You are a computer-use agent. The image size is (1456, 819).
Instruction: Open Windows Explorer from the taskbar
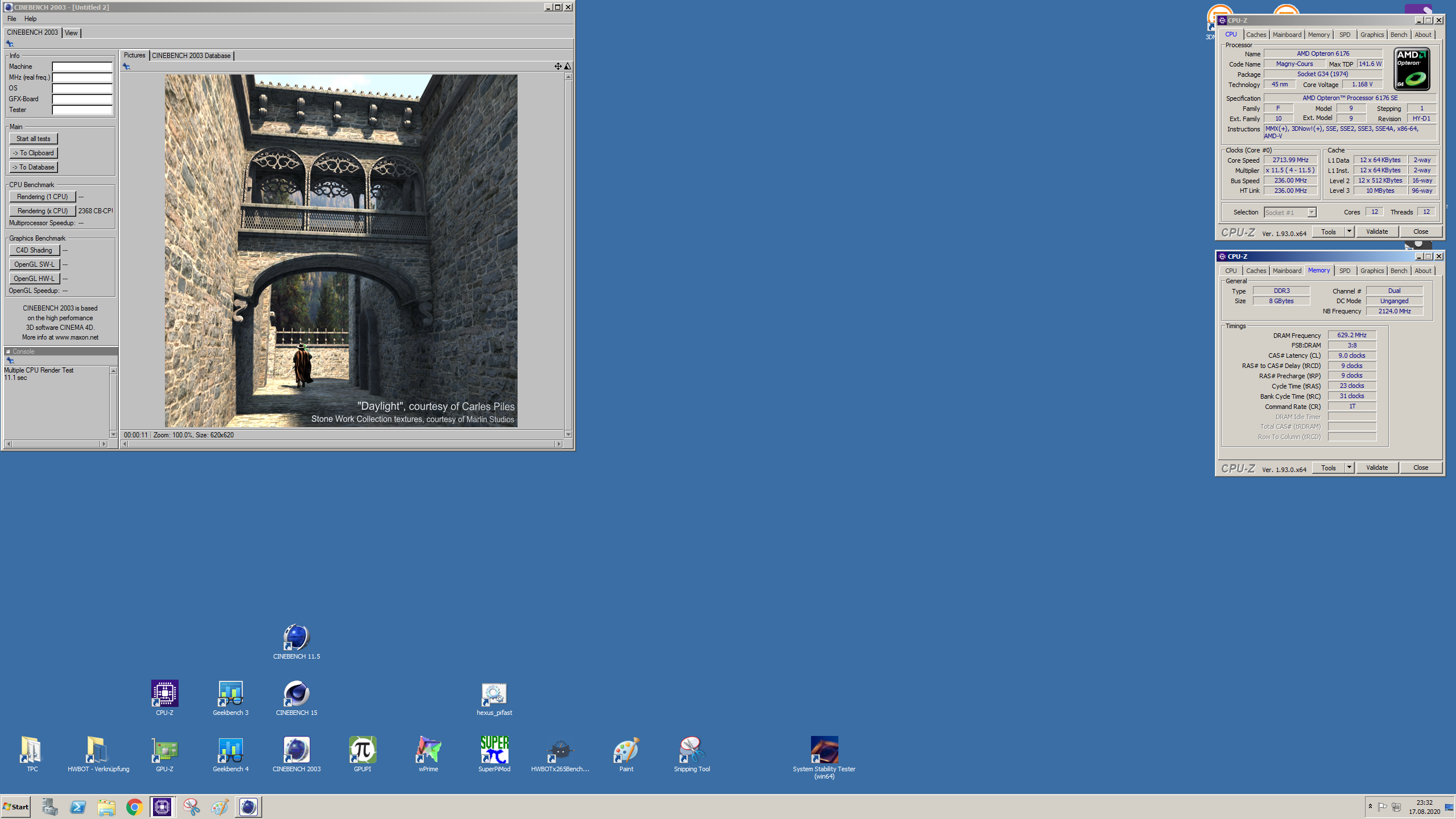(x=106, y=807)
